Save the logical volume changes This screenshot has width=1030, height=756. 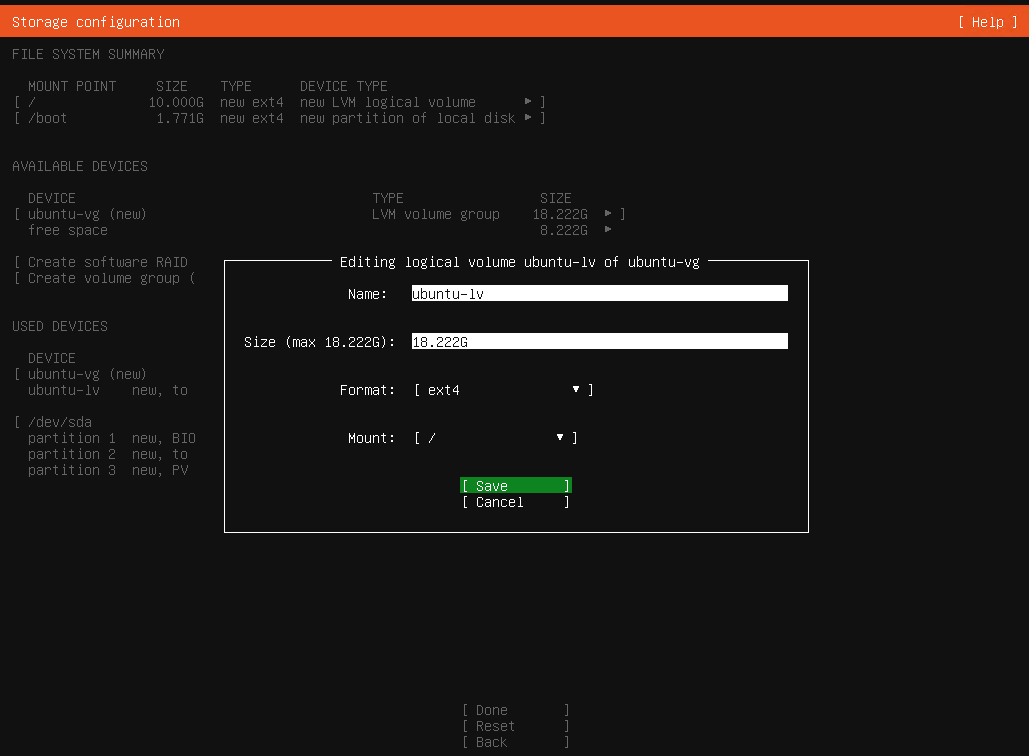tap(516, 485)
